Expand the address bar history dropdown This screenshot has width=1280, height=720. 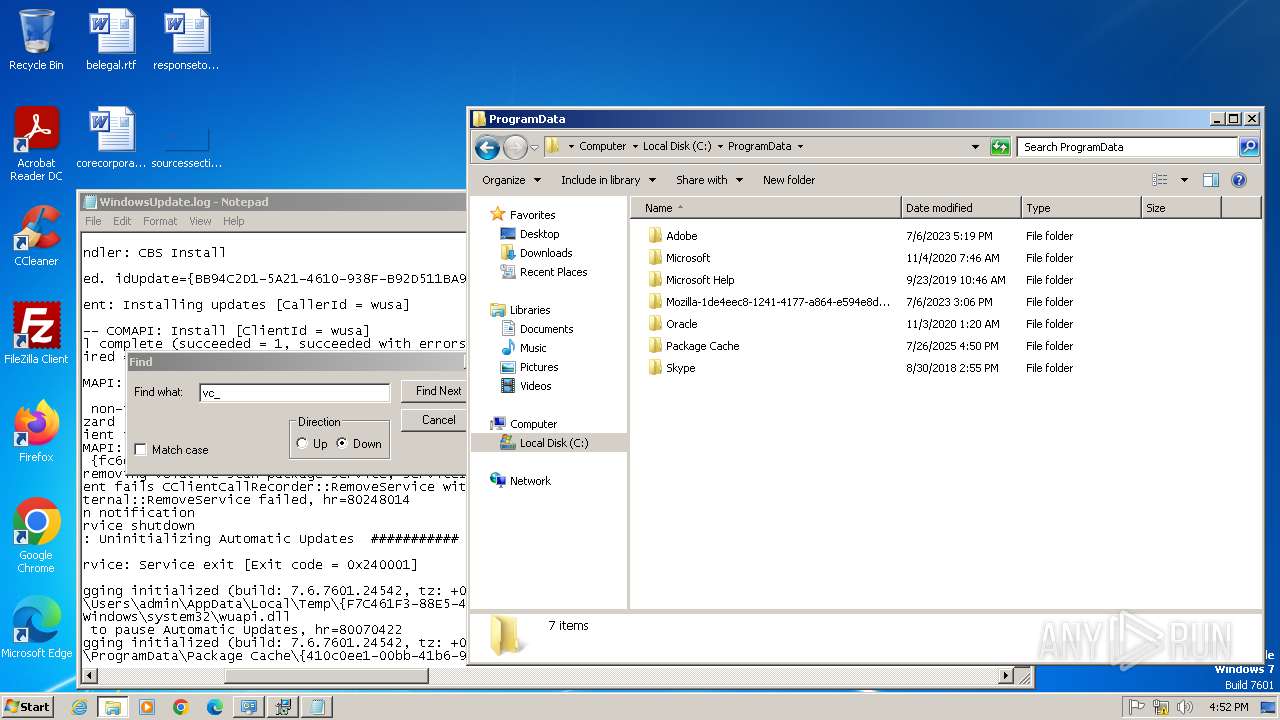point(976,147)
